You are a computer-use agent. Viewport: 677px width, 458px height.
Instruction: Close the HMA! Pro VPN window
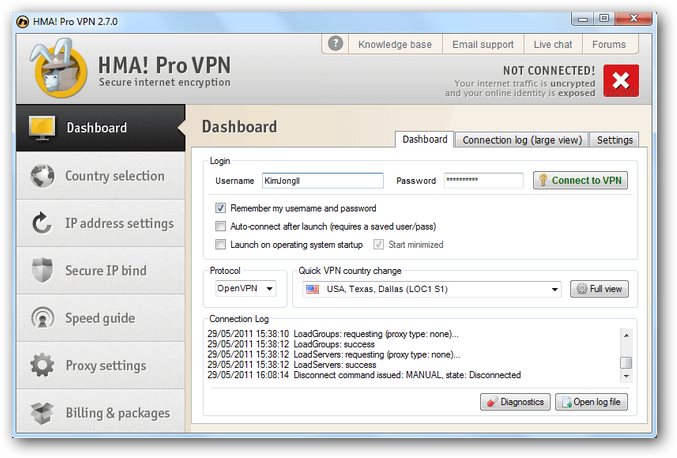pyautogui.click(x=633, y=18)
